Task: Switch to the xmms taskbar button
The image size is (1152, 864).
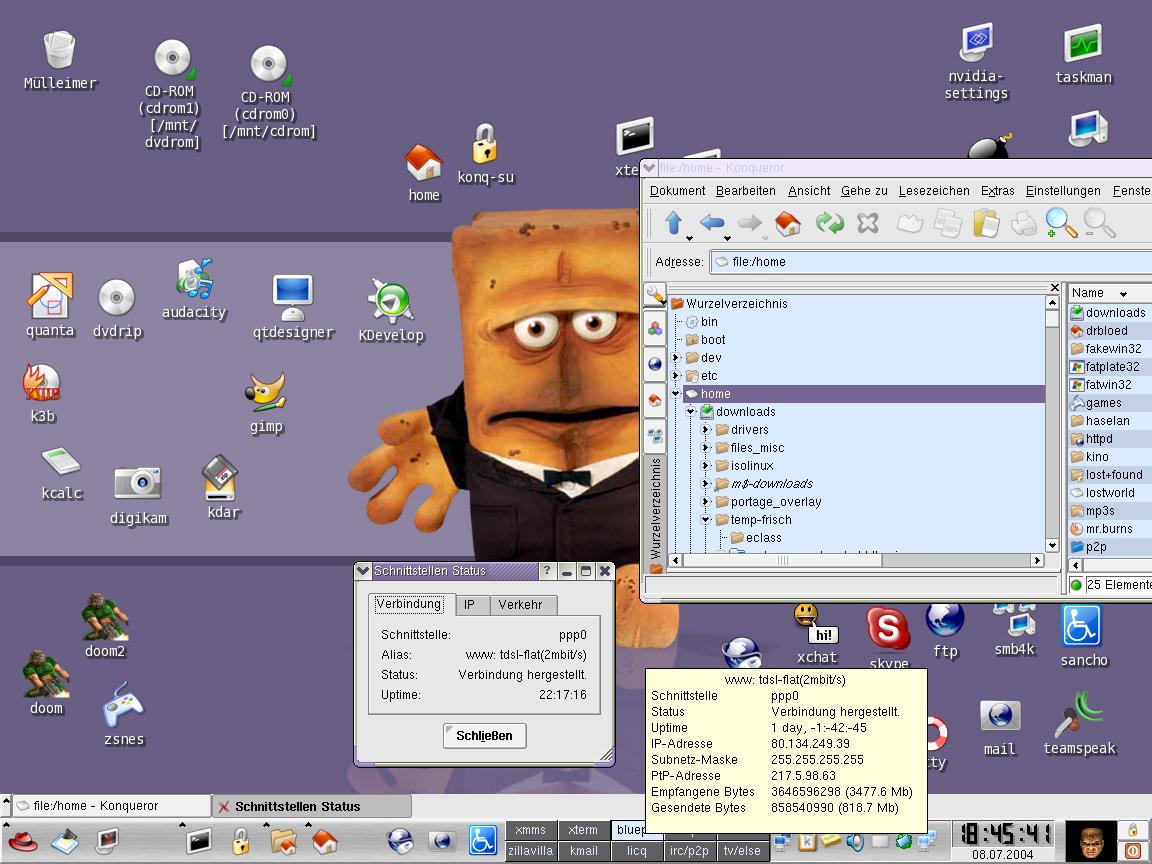Action: point(531,830)
